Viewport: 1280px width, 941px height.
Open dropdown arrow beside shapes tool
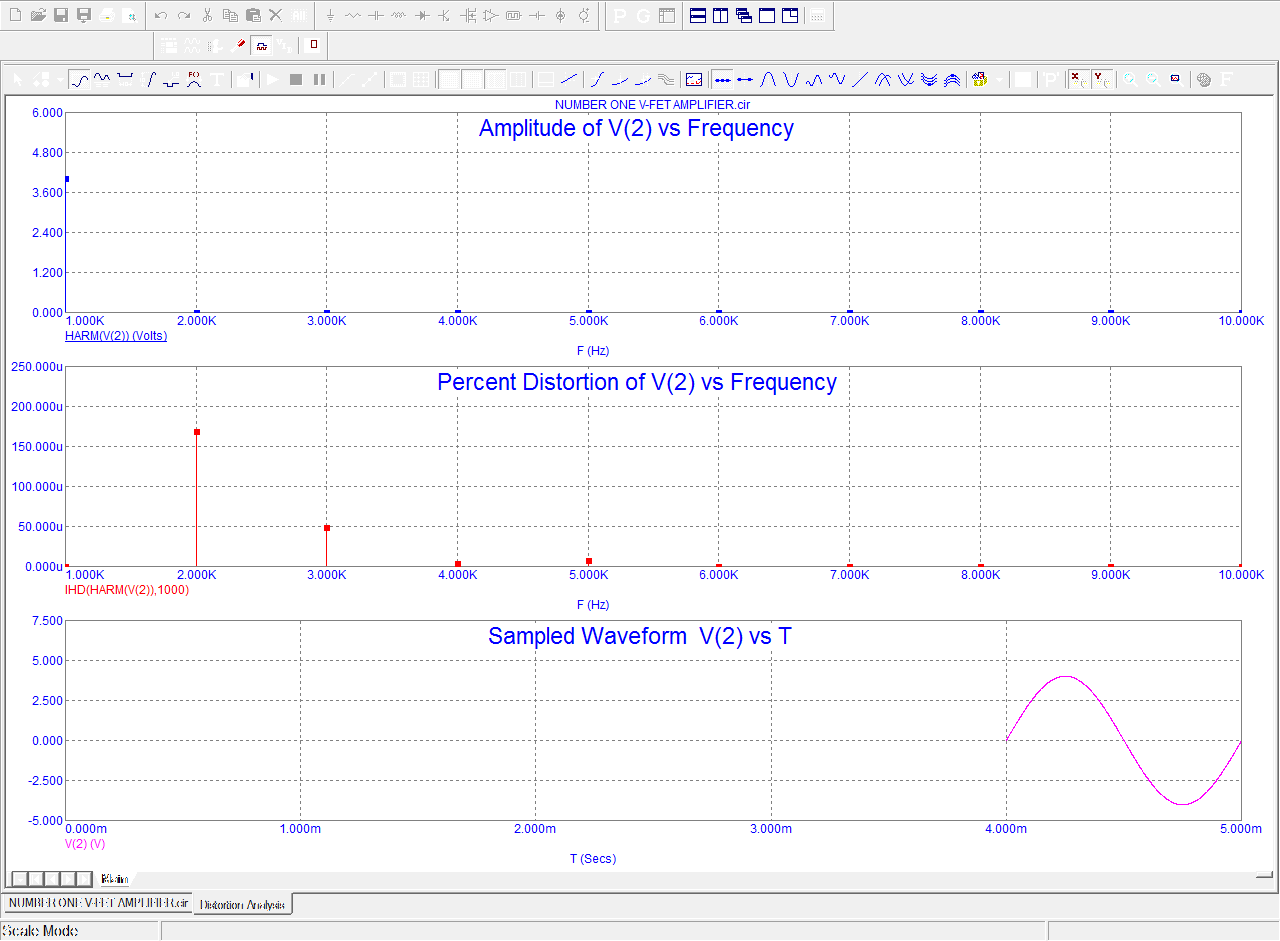[x=60, y=80]
